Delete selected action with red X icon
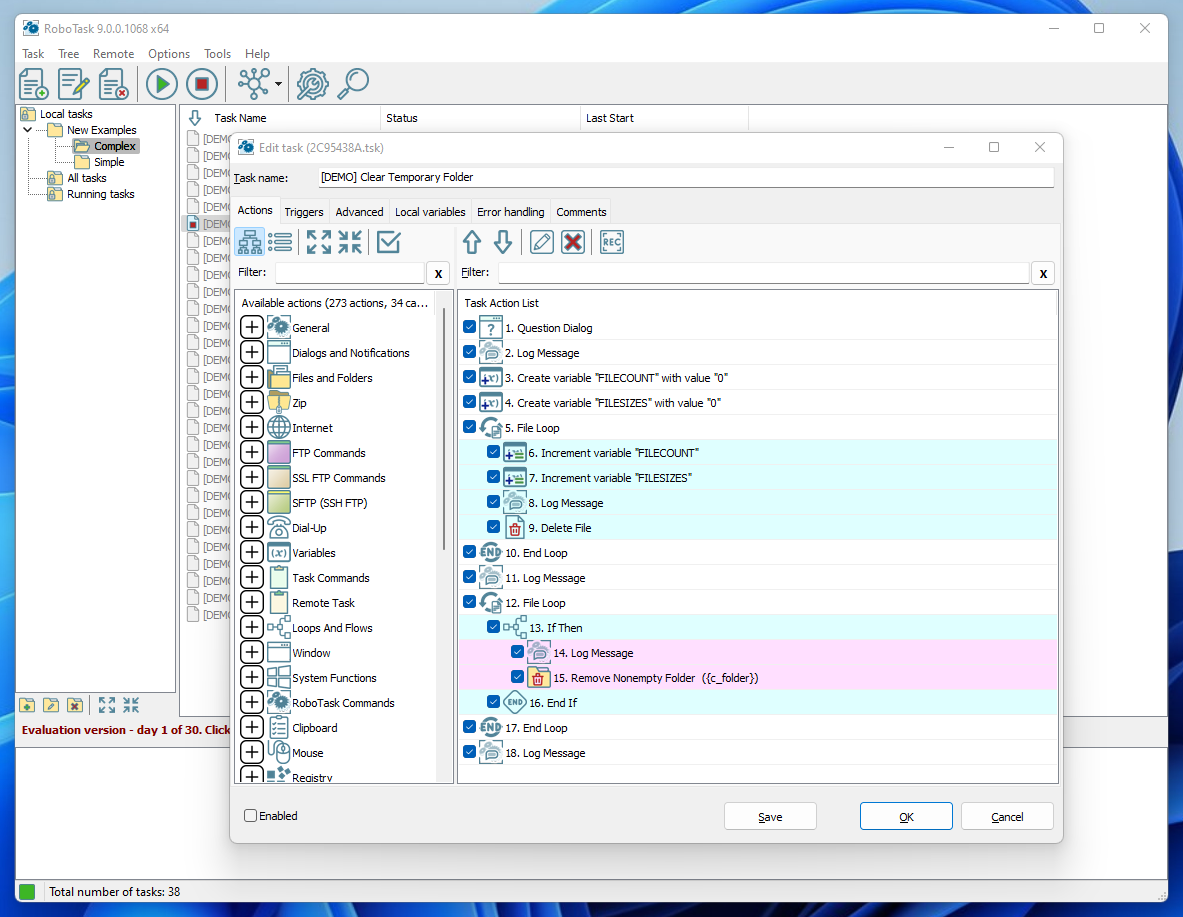1183x917 pixels. (573, 242)
